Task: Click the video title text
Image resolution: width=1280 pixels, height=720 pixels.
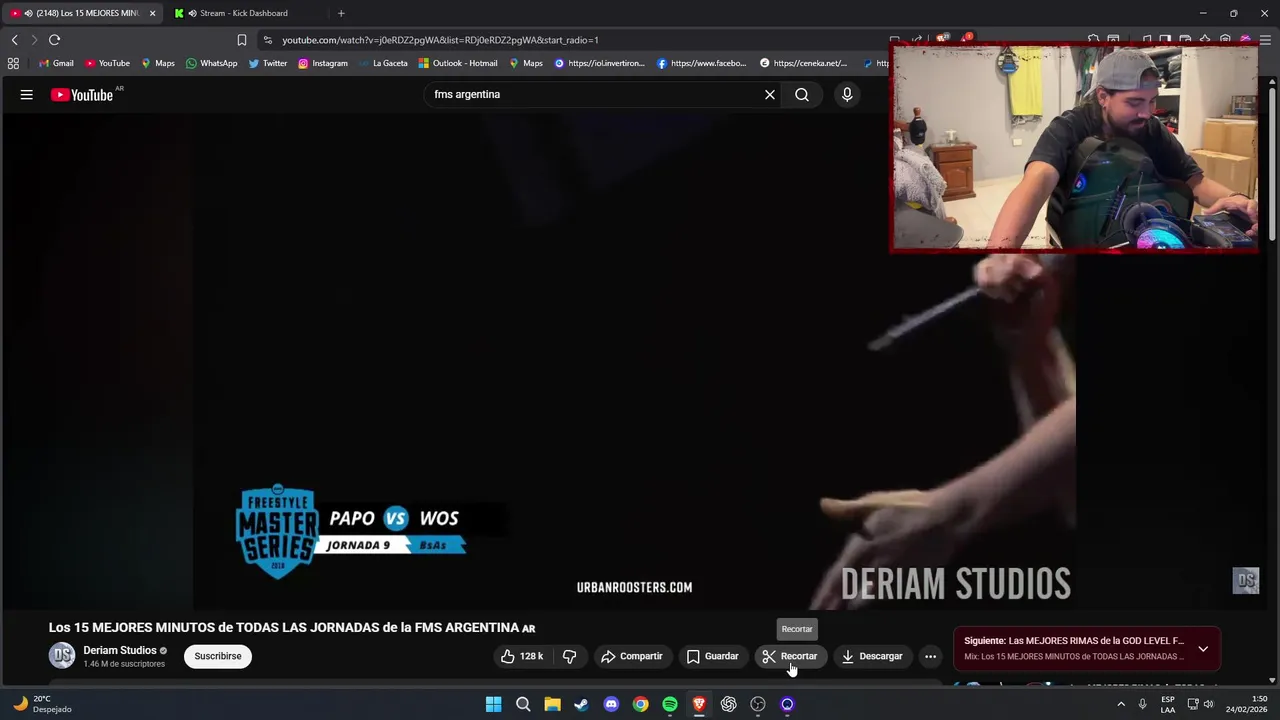Action: click(292, 628)
